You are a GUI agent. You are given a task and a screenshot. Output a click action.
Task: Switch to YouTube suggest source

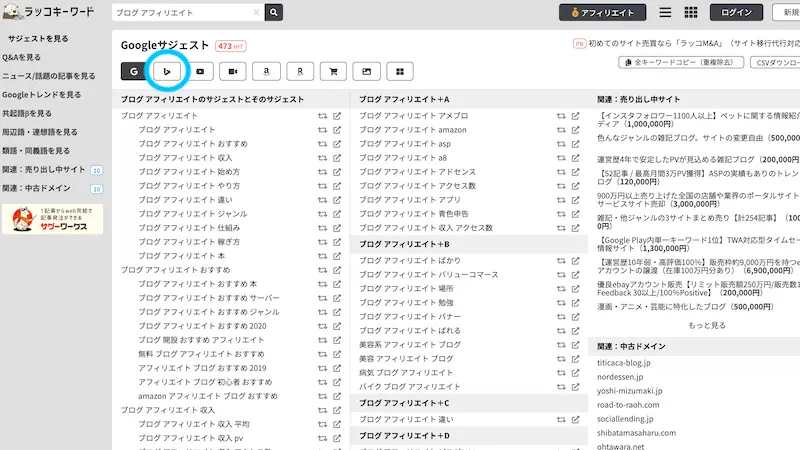[201, 71]
